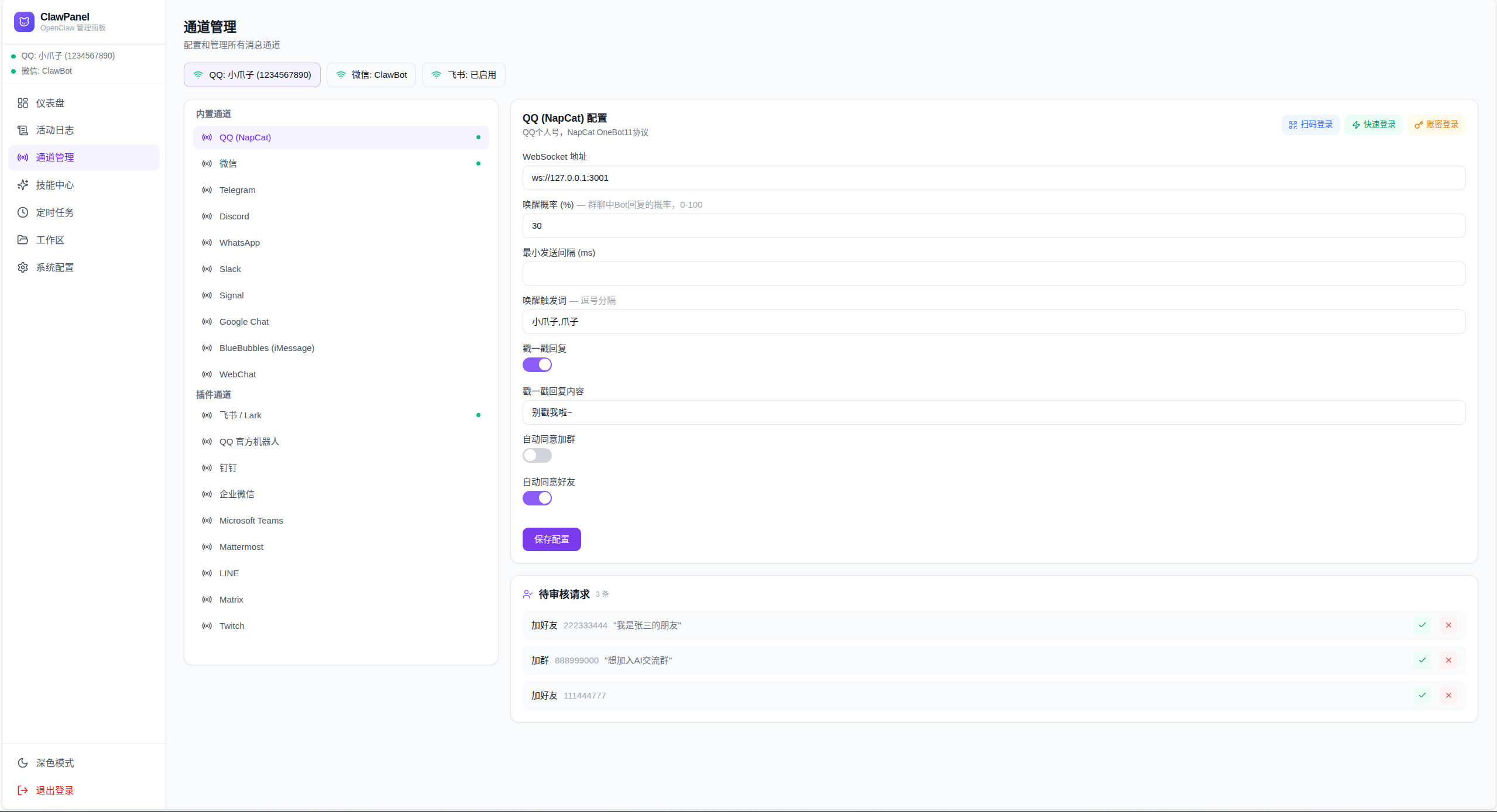Go to 技能中心 skill center
This screenshot has height=812, width=1497.
[x=54, y=185]
